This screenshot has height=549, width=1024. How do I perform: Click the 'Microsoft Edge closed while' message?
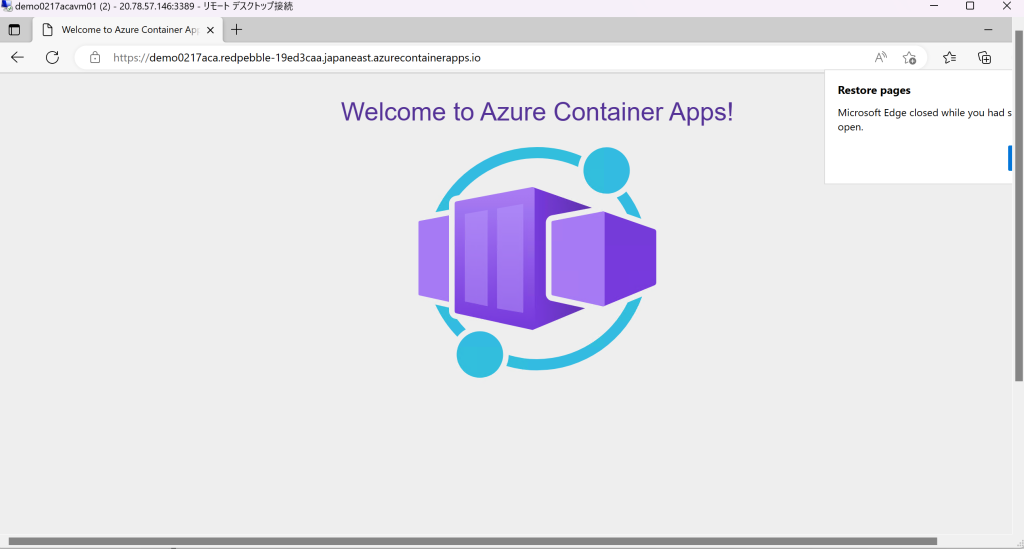tap(924, 119)
